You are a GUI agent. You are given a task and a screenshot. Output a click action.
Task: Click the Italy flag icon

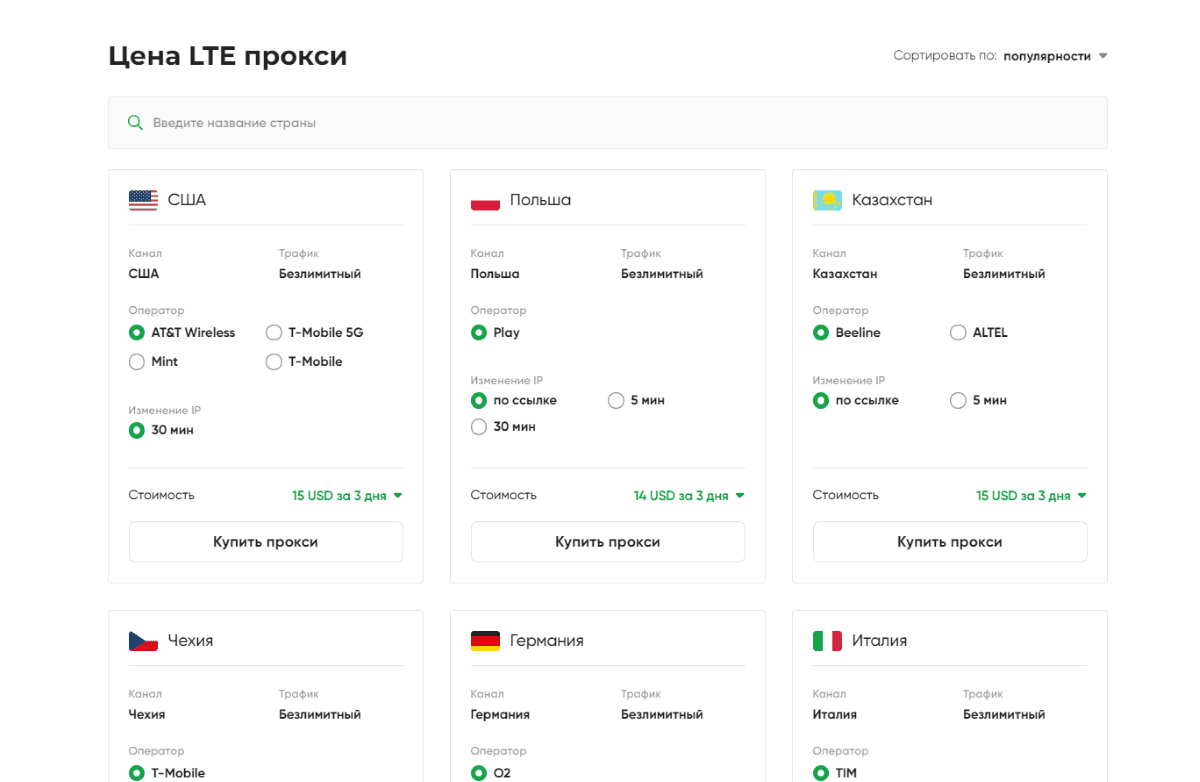tap(827, 641)
